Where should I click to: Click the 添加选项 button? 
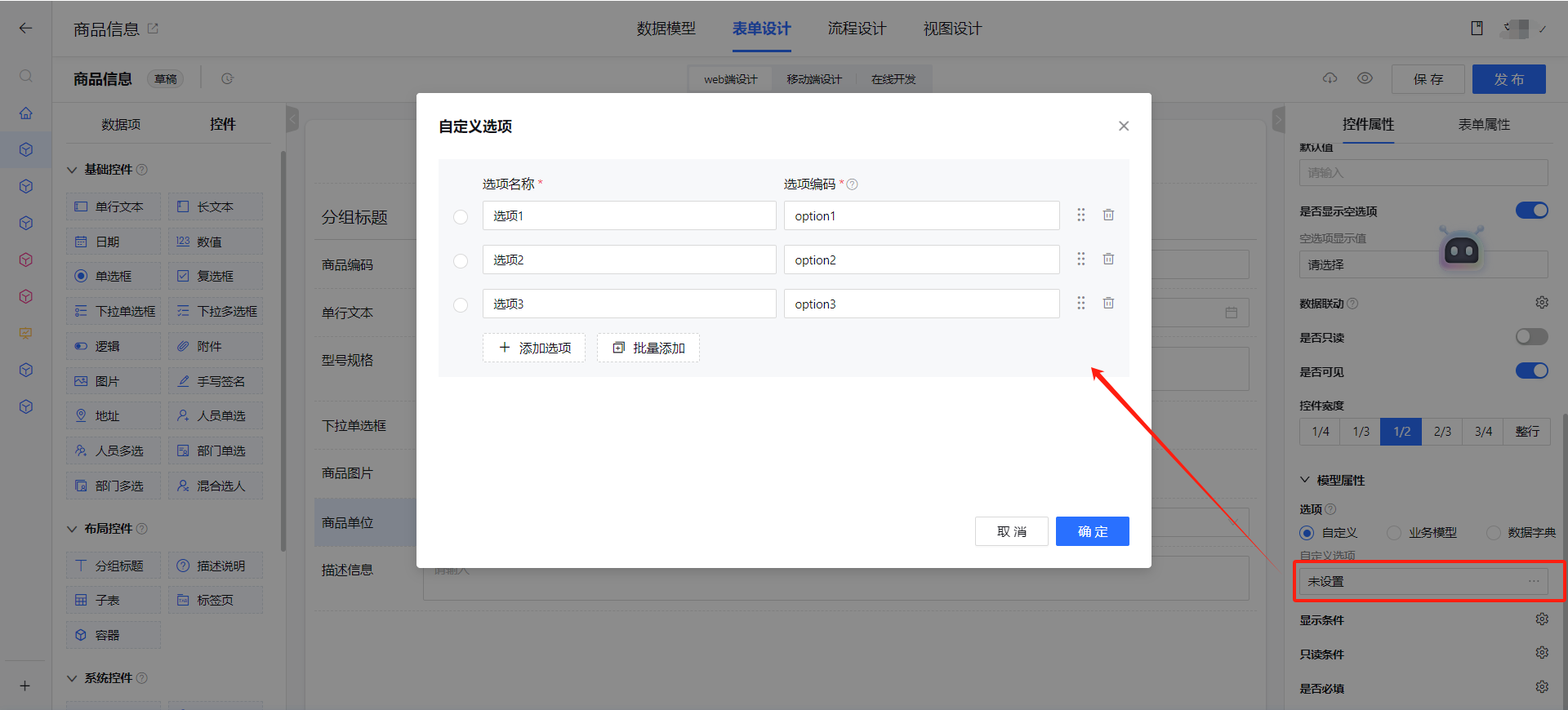pyautogui.click(x=534, y=348)
